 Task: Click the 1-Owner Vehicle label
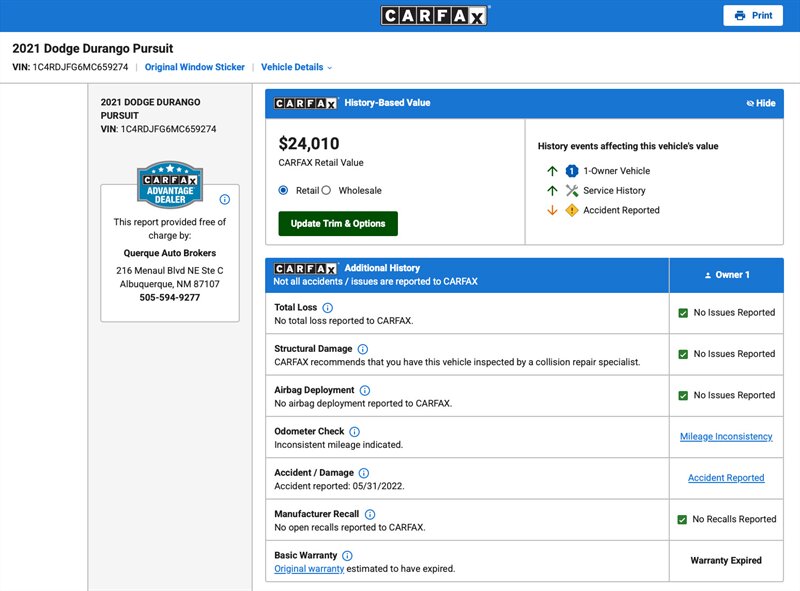[617, 171]
